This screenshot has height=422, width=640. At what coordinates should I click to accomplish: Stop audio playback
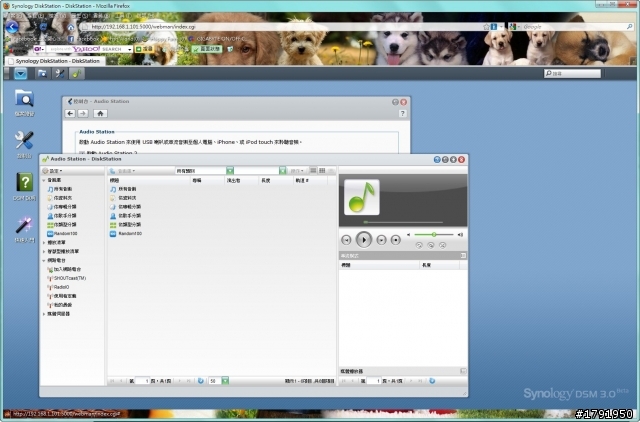click(x=396, y=240)
